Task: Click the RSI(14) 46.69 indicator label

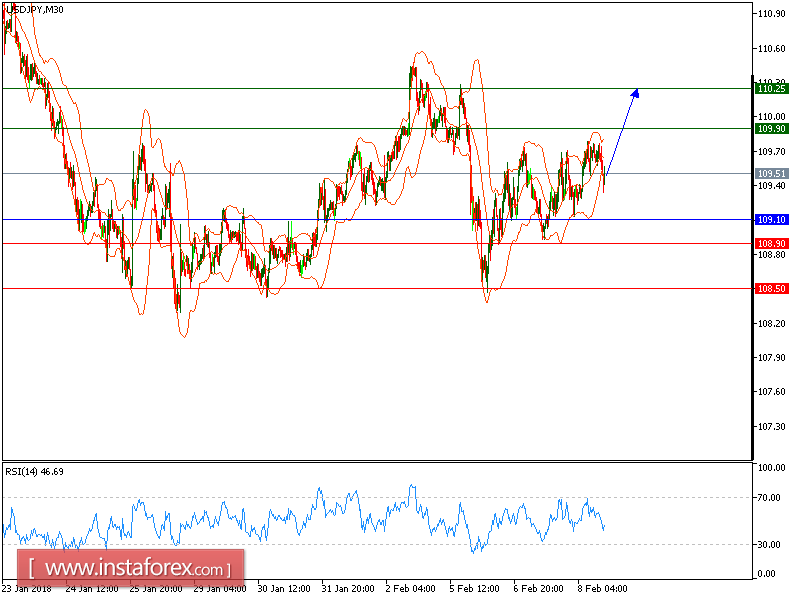Action: [35, 471]
